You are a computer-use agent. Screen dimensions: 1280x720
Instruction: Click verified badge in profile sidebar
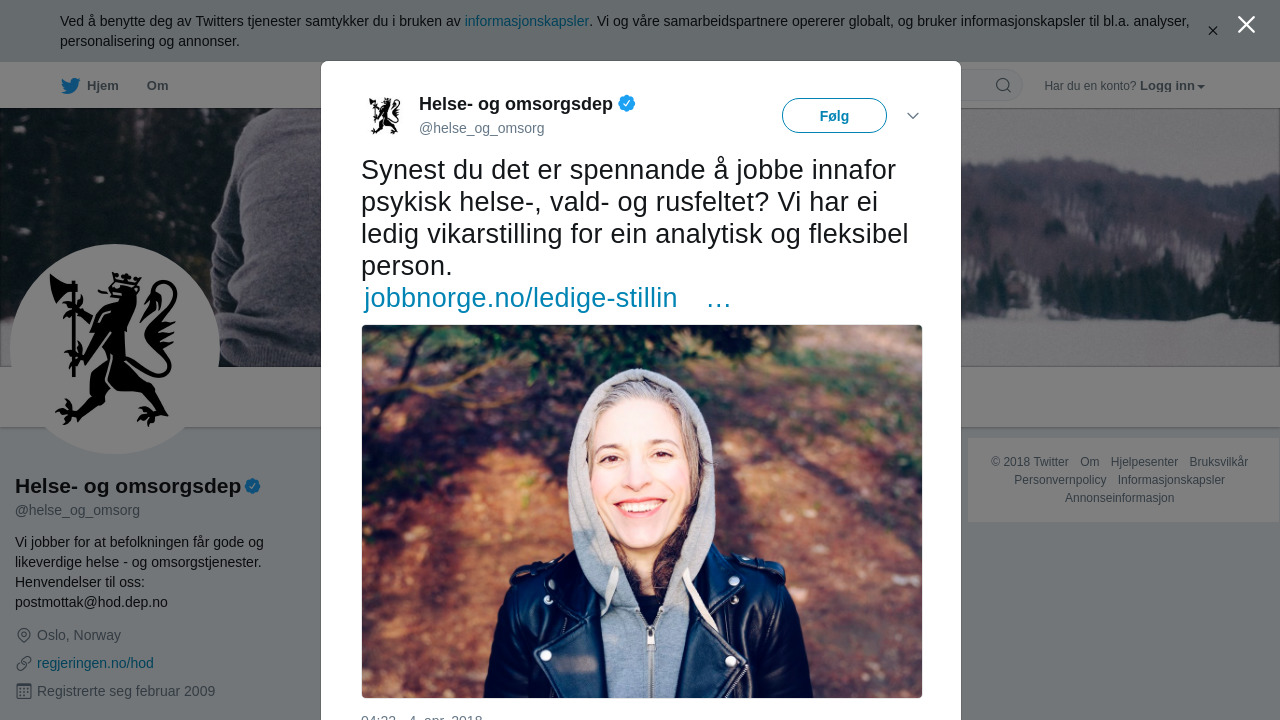pyautogui.click(x=253, y=486)
